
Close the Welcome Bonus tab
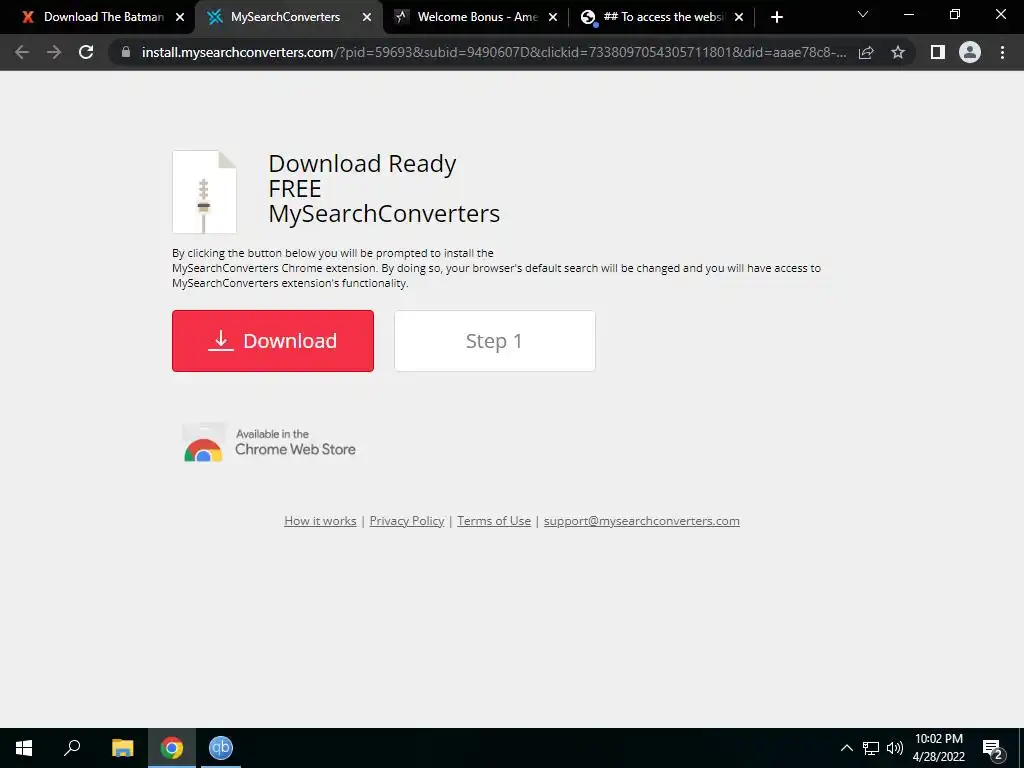click(x=552, y=18)
